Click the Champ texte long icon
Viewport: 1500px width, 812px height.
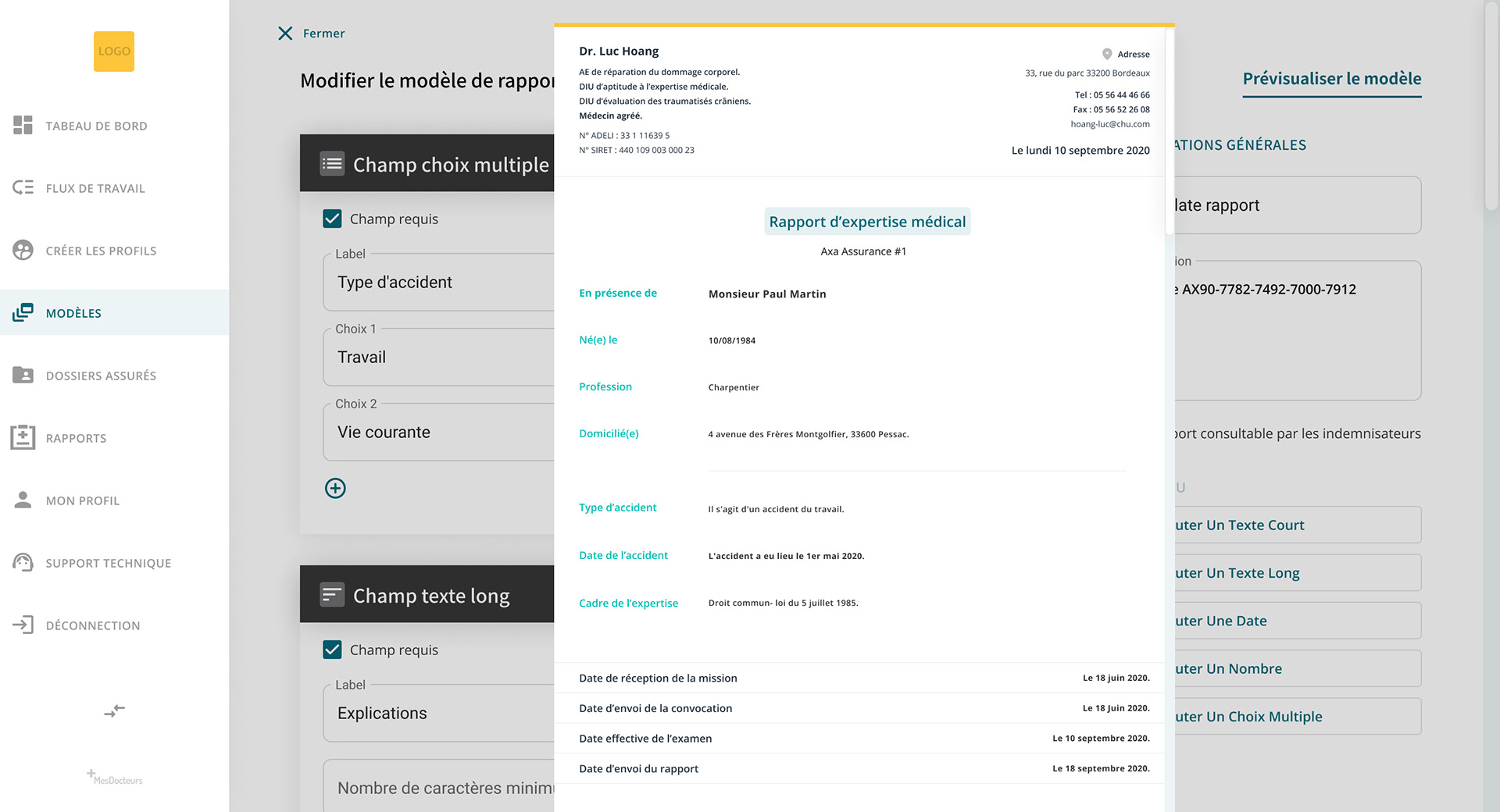(x=332, y=595)
